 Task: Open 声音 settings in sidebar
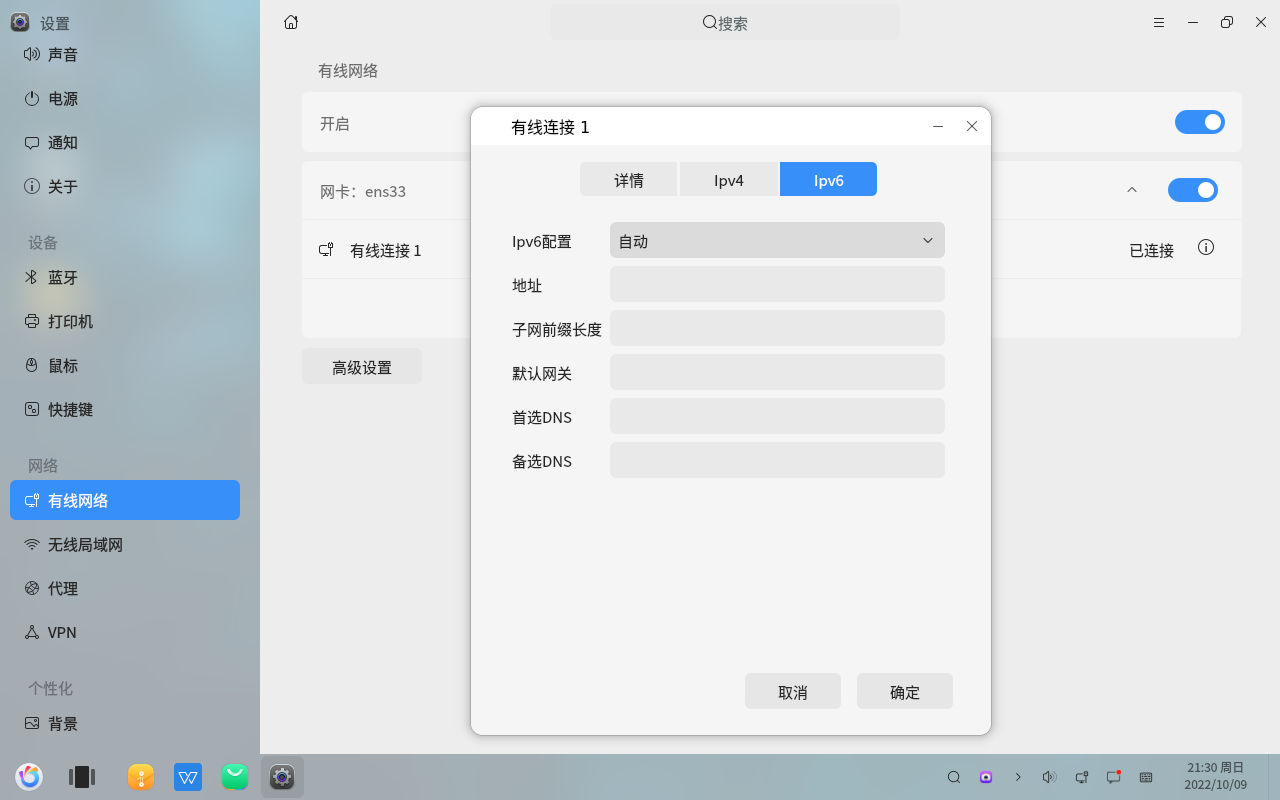click(125, 54)
